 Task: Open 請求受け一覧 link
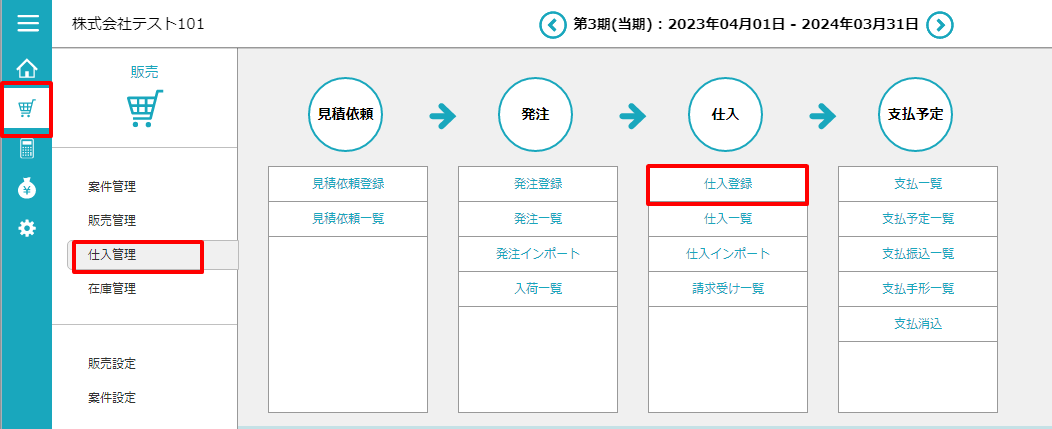tap(728, 289)
